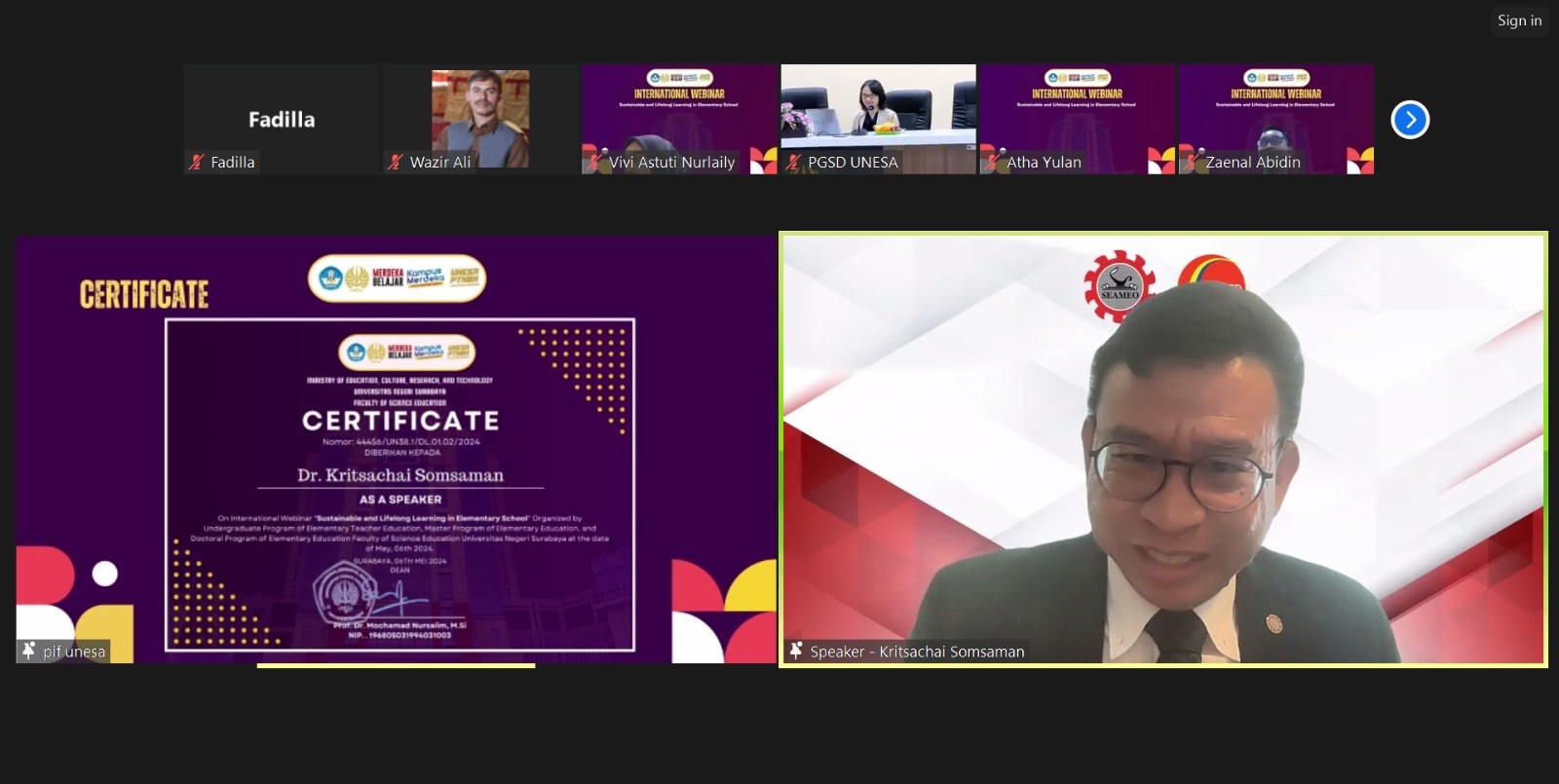1559x784 pixels.
Task: Click Zaenal Abidin's muted microphone icon
Action: click(x=1192, y=163)
